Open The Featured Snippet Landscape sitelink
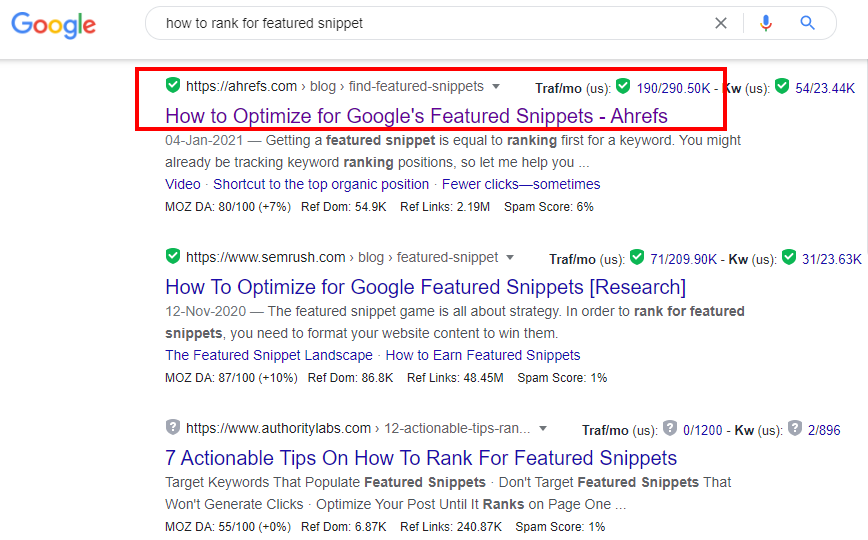This screenshot has height=540, width=868. (268, 355)
